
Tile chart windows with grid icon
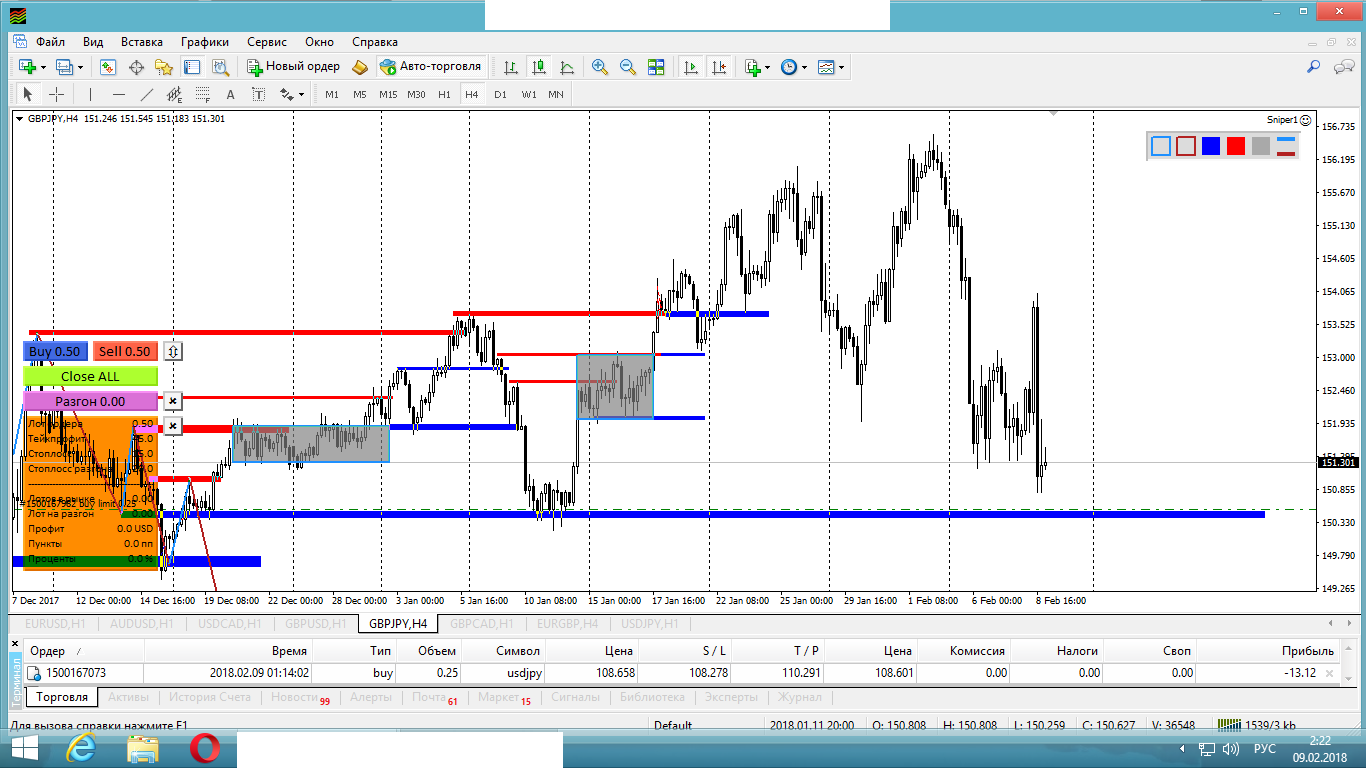click(x=656, y=67)
